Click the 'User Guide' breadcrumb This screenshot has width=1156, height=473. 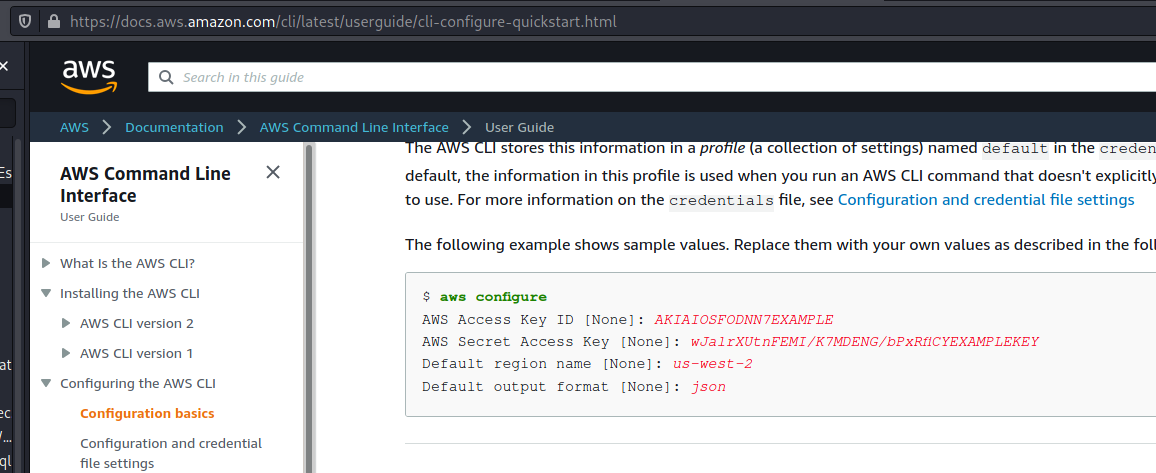coord(519,127)
